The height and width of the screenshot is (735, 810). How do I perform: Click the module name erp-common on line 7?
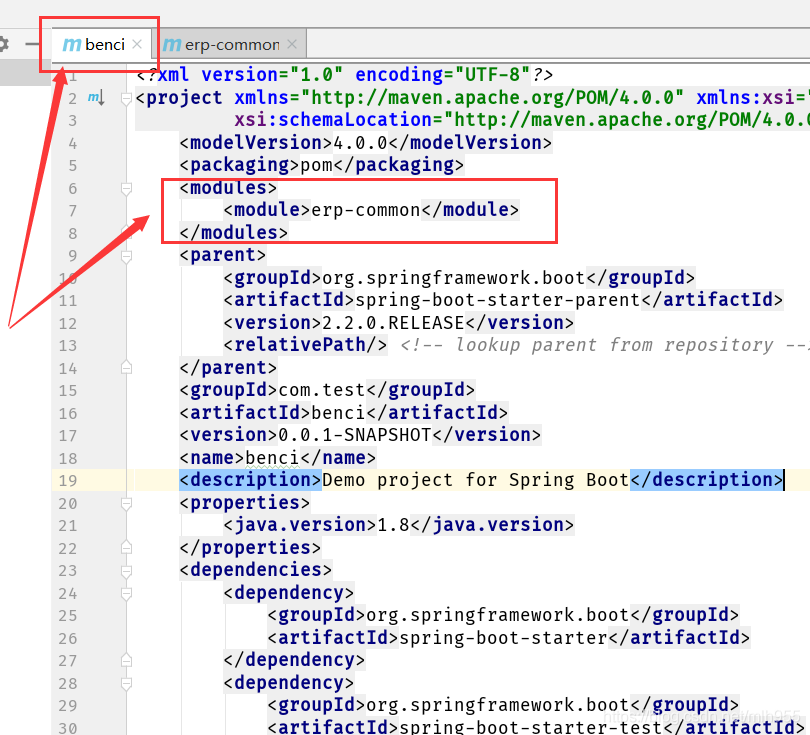(x=366, y=210)
